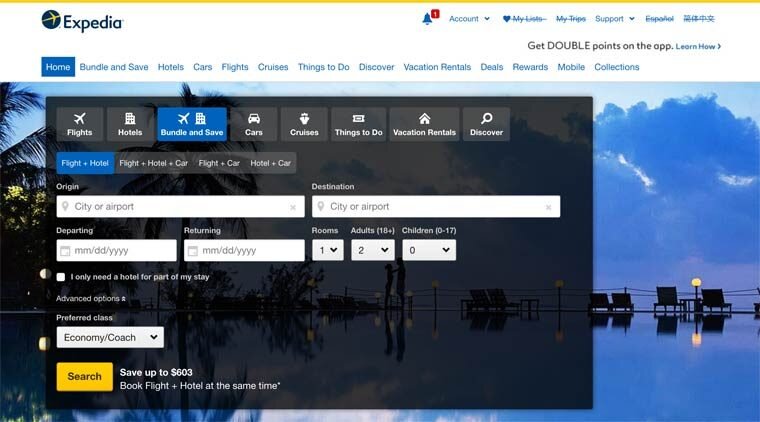Open the Preferred class dropdown
Image resolution: width=760 pixels, height=422 pixels.
(x=110, y=337)
